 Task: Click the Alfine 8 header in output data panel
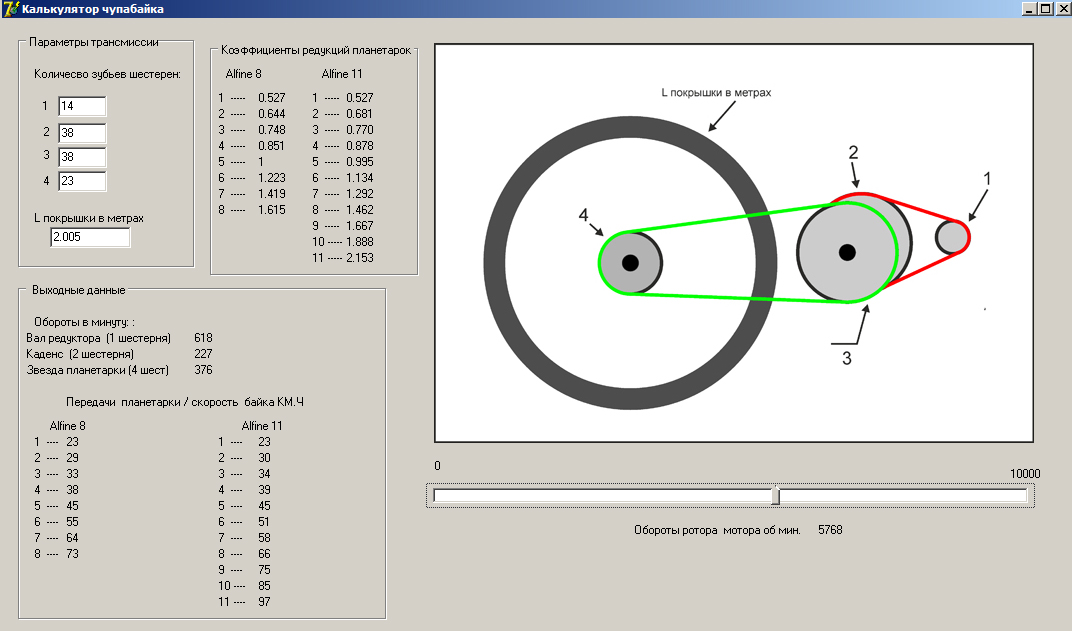tap(67, 426)
